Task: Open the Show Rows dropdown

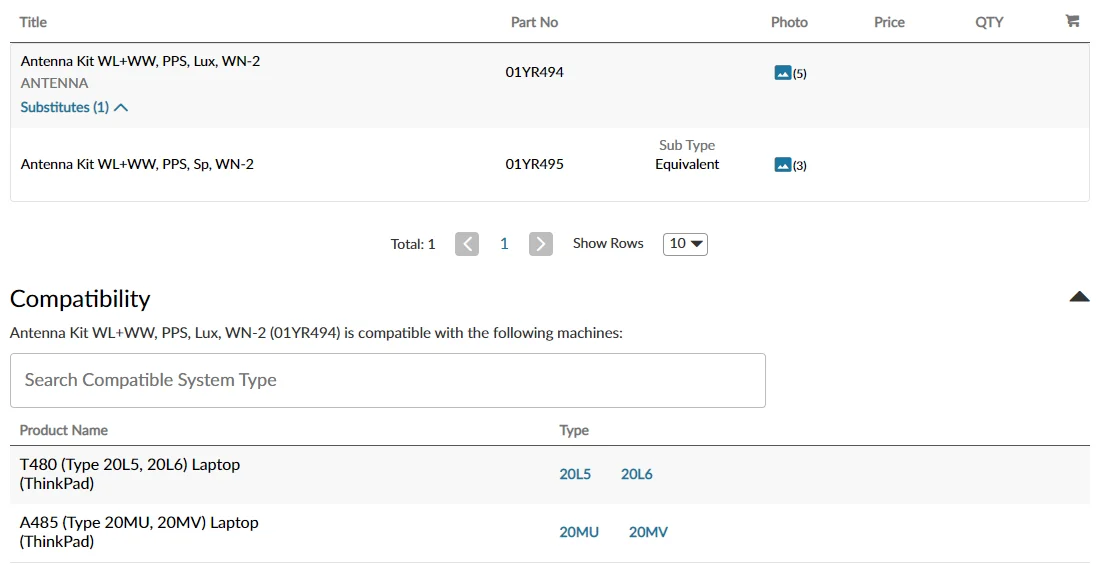Action: pos(685,244)
